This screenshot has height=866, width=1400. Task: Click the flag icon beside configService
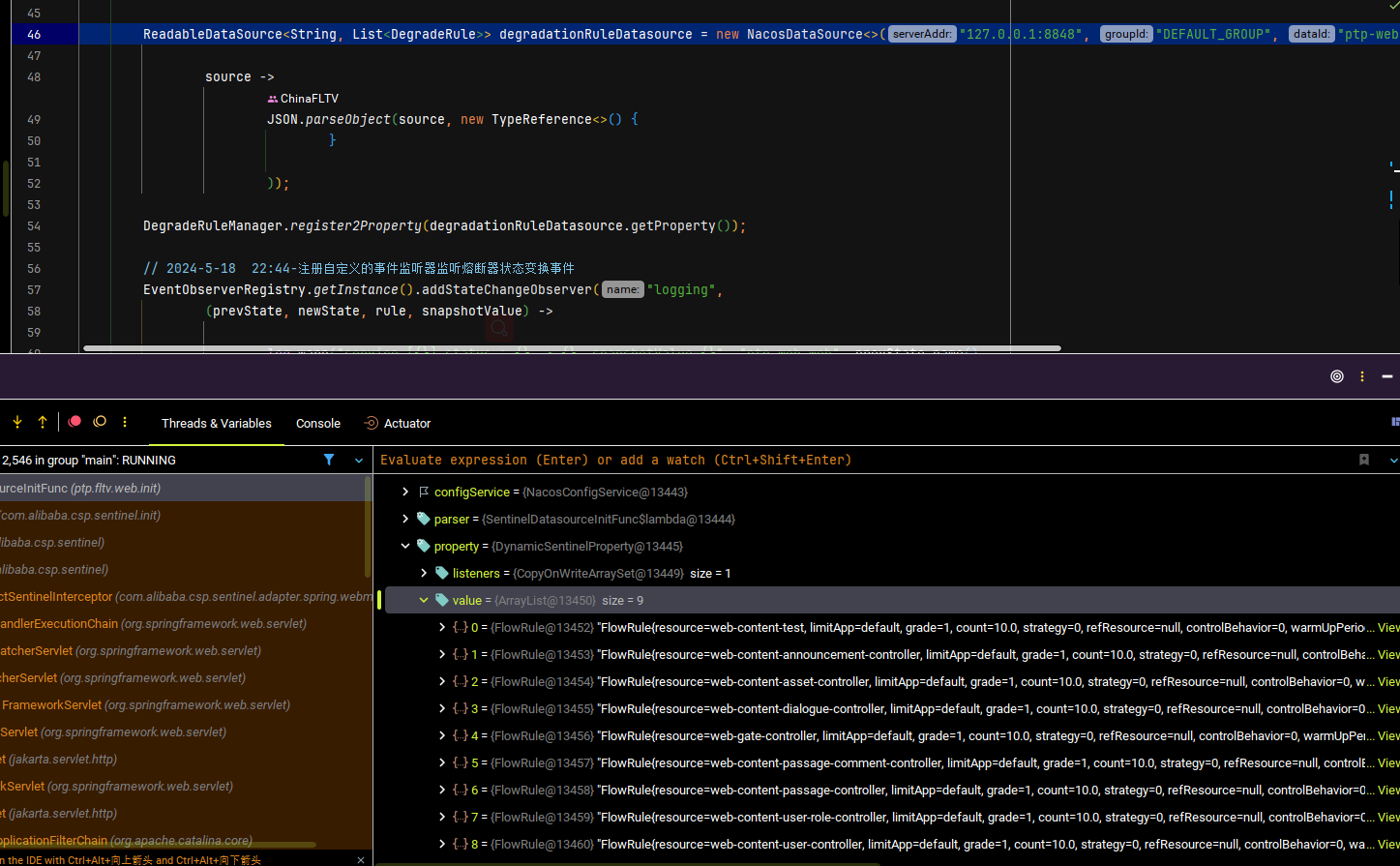point(424,493)
